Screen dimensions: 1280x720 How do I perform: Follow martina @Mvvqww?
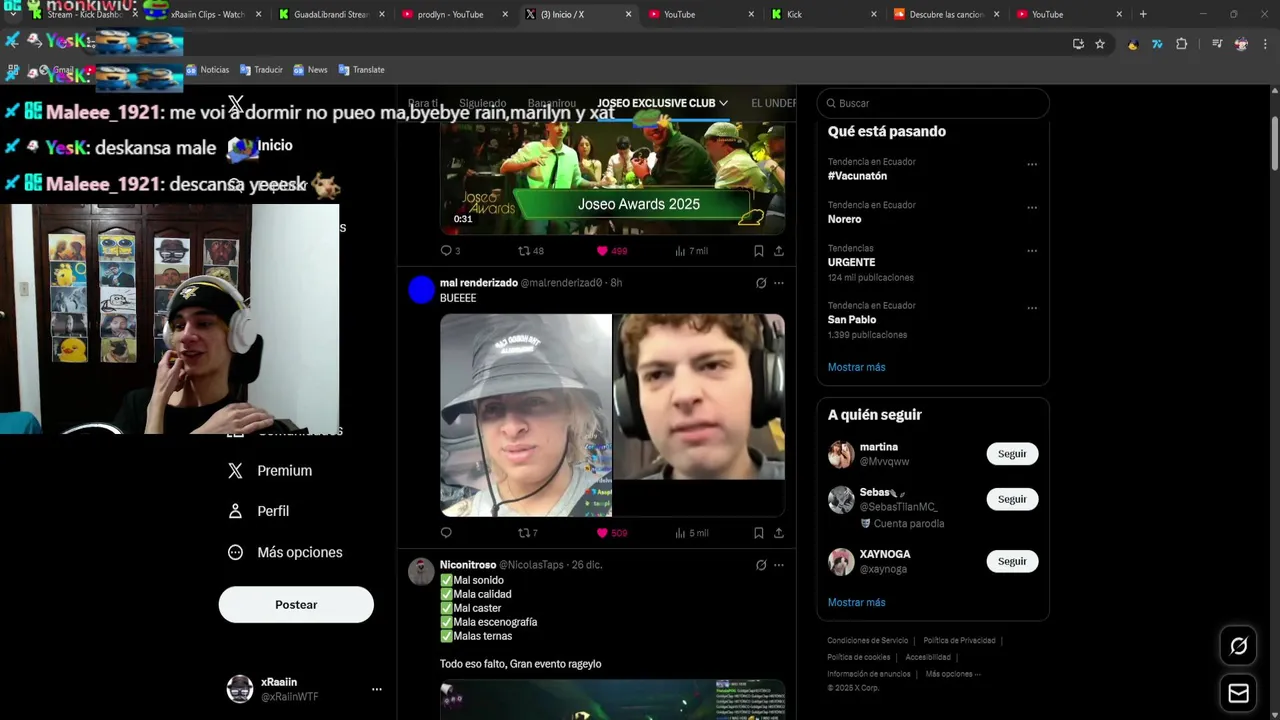click(1012, 454)
